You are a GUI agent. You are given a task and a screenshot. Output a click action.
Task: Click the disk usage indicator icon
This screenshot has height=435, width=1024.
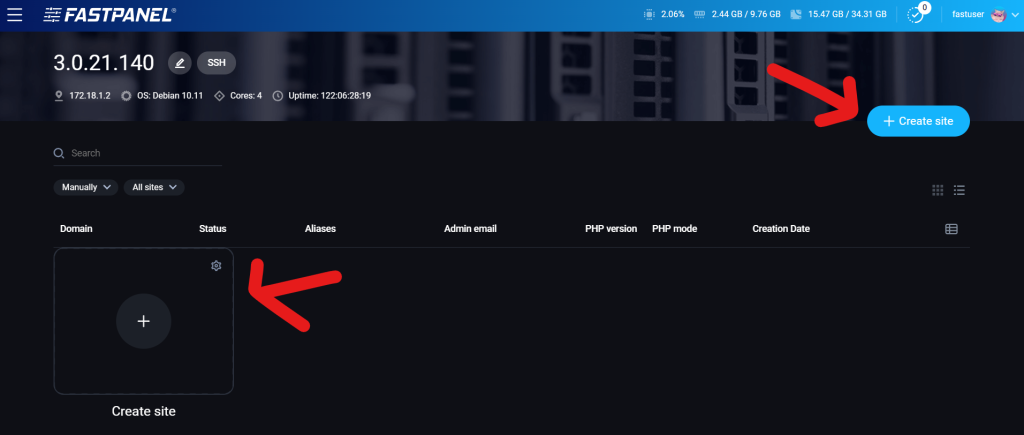(x=794, y=15)
